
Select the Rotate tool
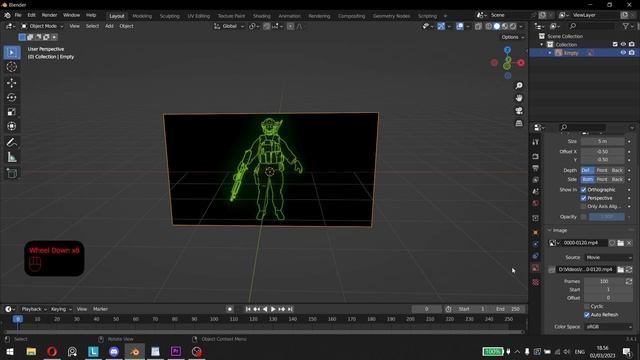pyautogui.click(x=12, y=98)
